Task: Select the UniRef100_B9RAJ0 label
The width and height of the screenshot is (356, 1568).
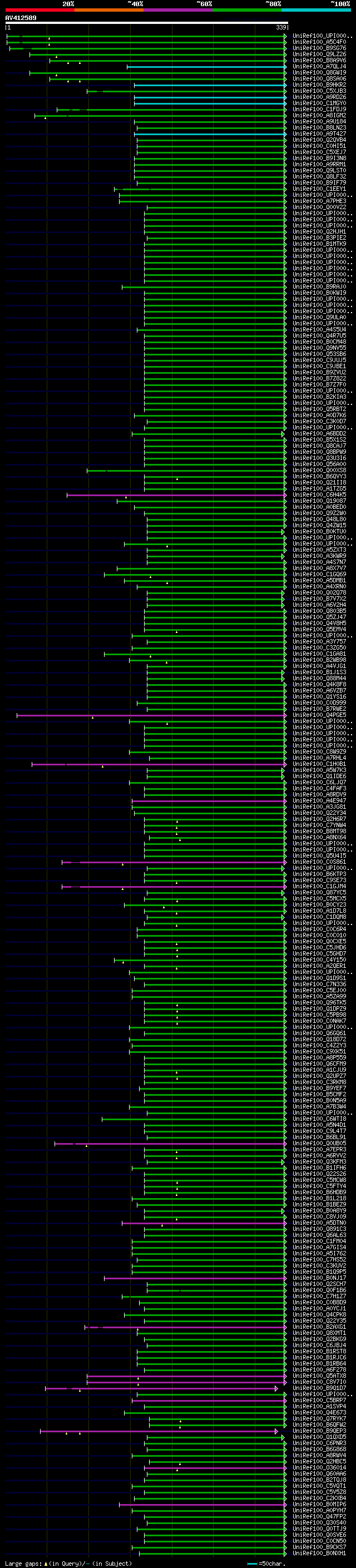Action: (x=319, y=286)
